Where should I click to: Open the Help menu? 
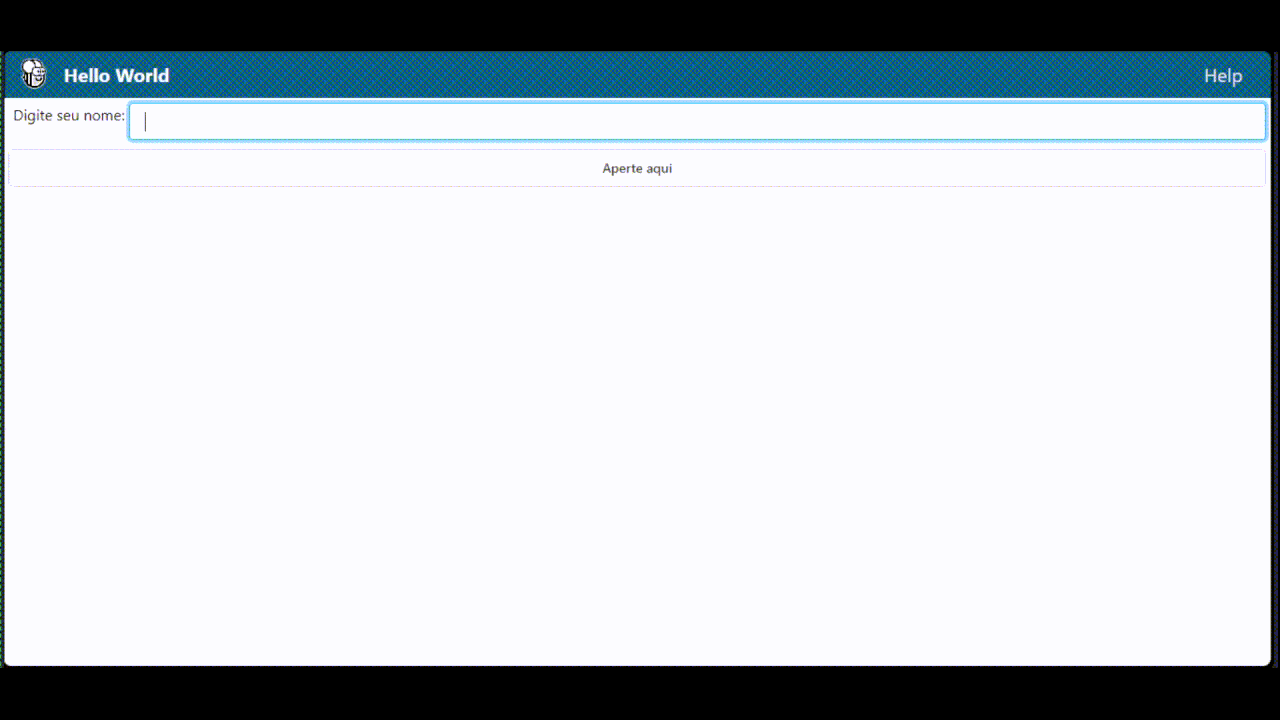[x=1222, y=76]
